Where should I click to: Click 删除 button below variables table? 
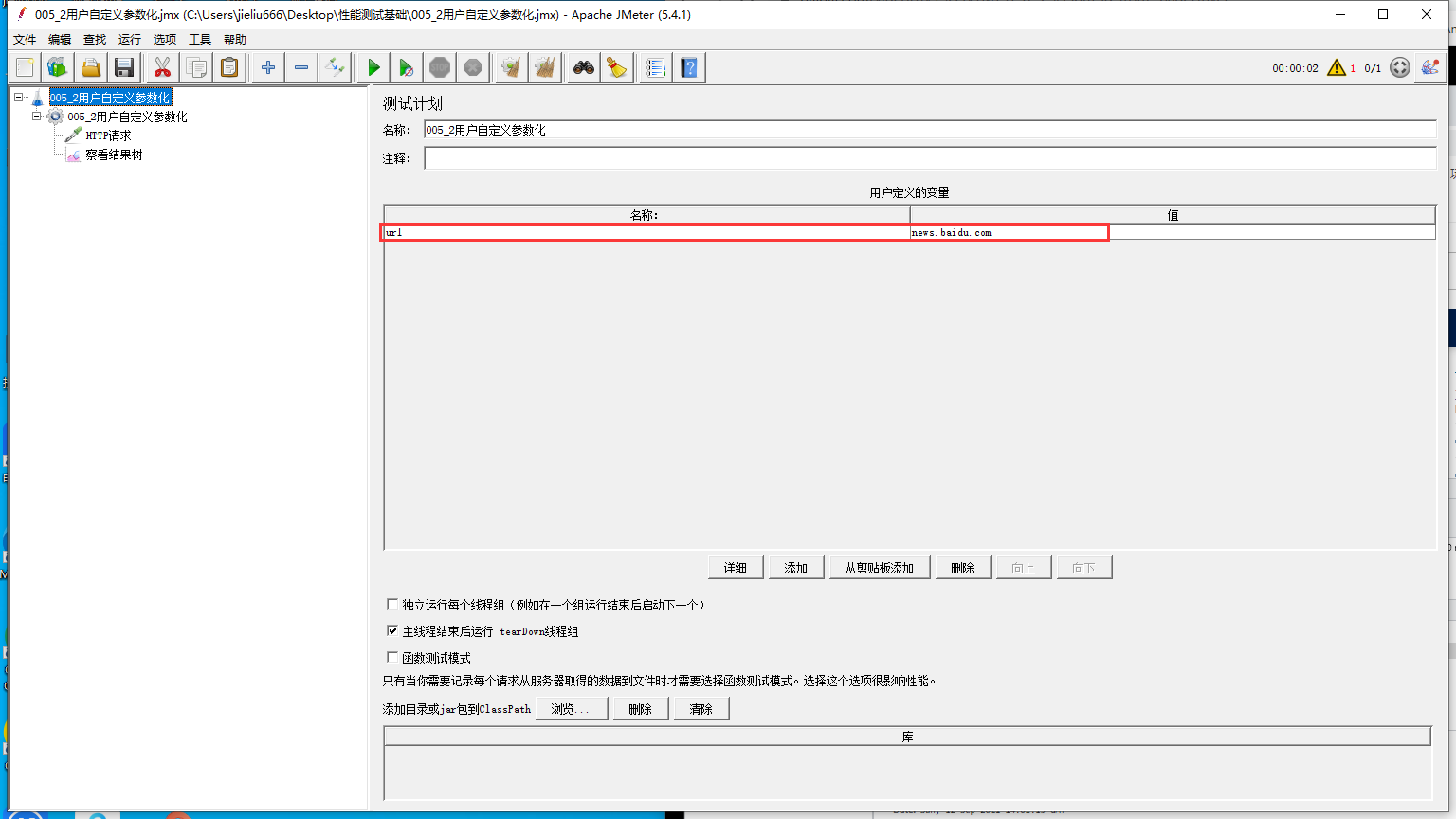coord(963,568)
